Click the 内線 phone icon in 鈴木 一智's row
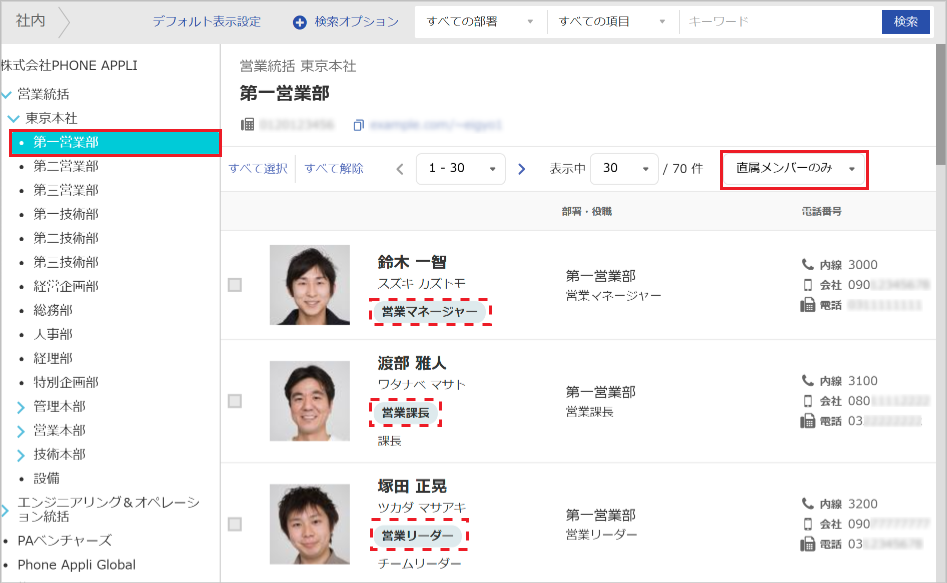 click(807, 265)
